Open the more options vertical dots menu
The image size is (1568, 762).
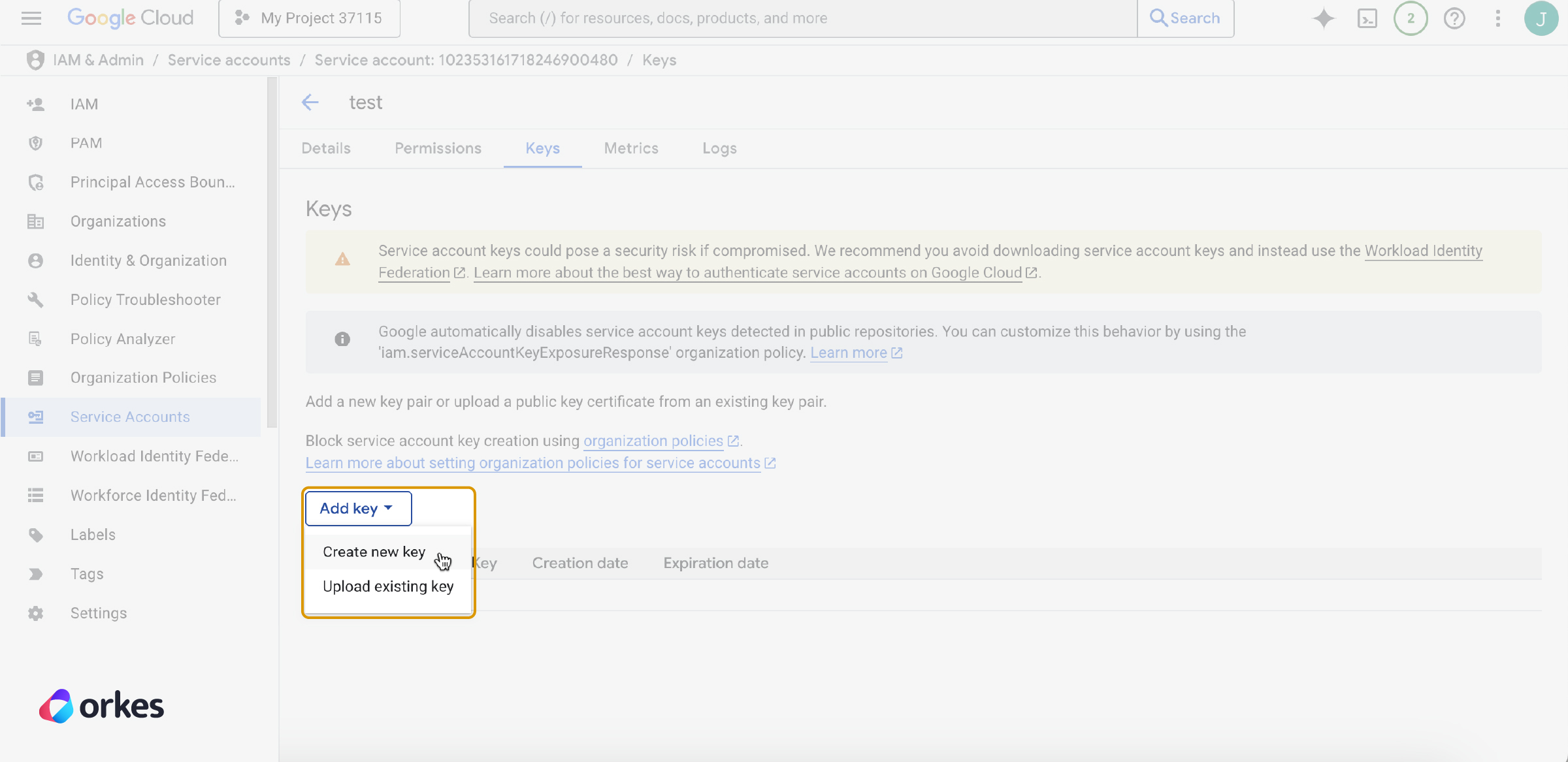click(x=1497, y=18)
